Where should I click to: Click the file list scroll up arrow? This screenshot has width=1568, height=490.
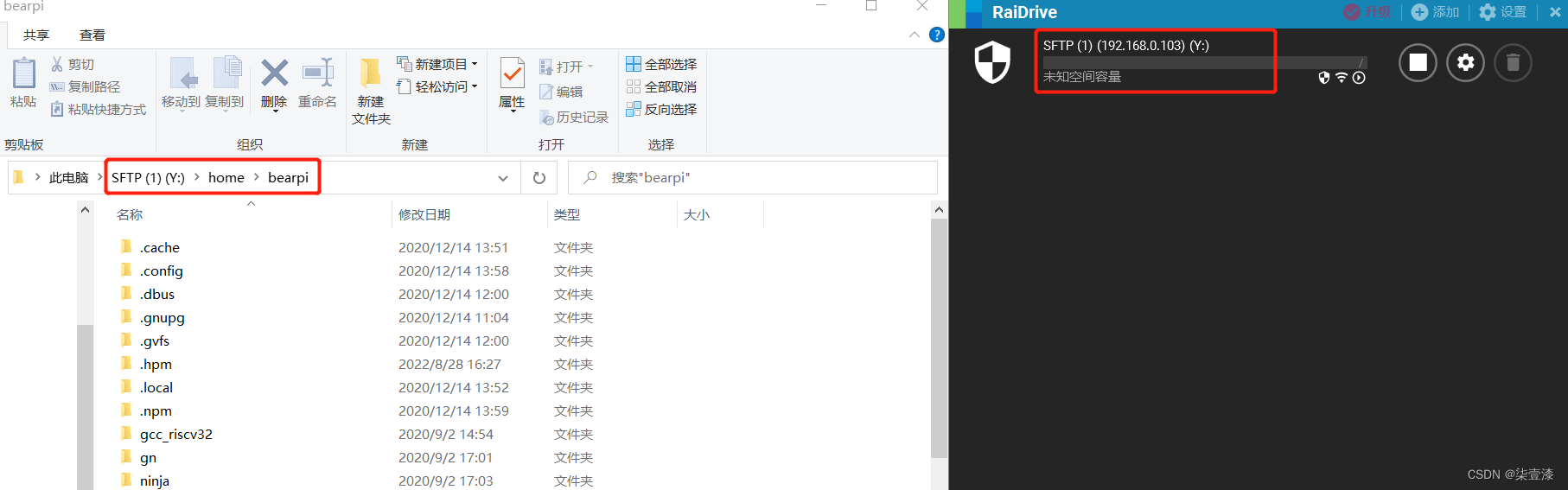939,210
